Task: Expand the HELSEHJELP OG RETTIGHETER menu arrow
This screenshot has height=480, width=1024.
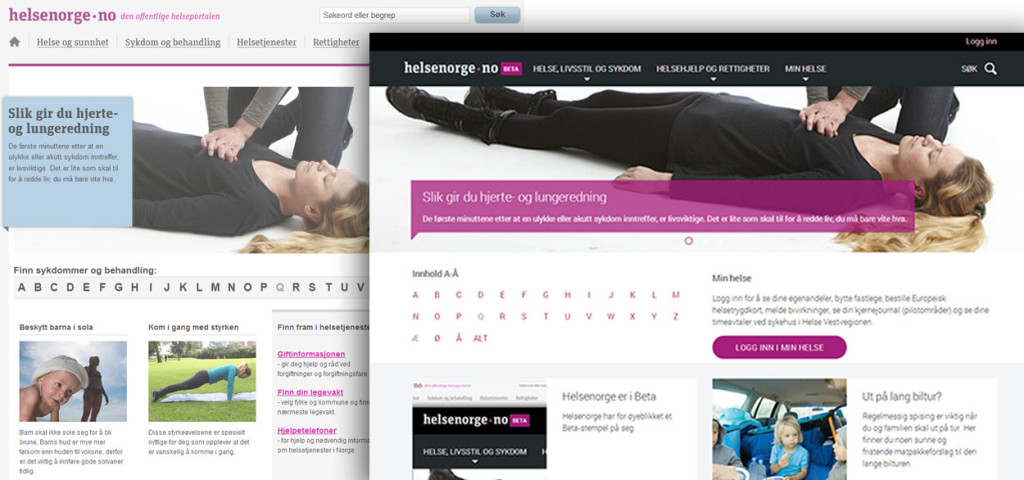Action: [713, 79]
